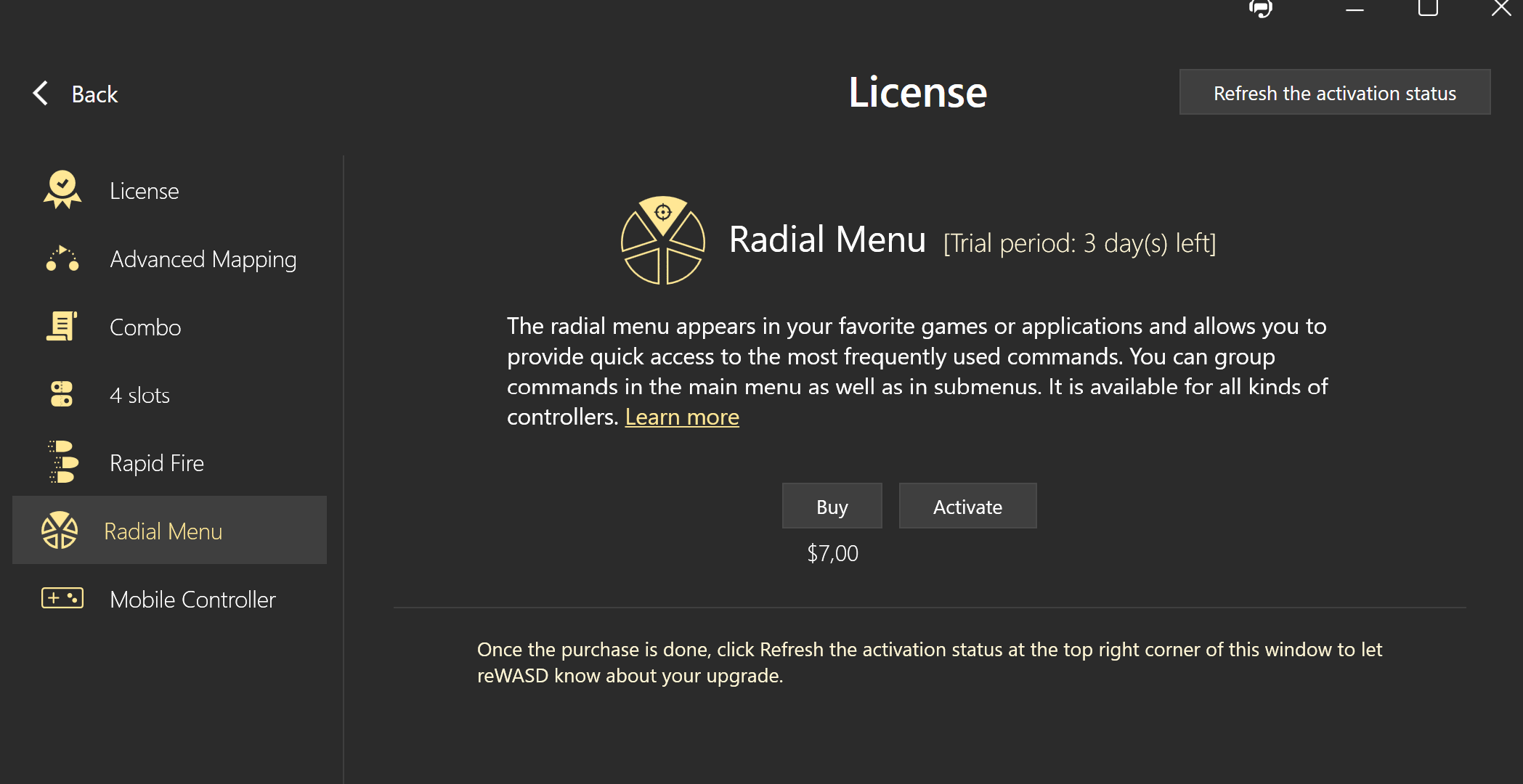
Task: Go Back to previous screen
Action: coord(94,94)
